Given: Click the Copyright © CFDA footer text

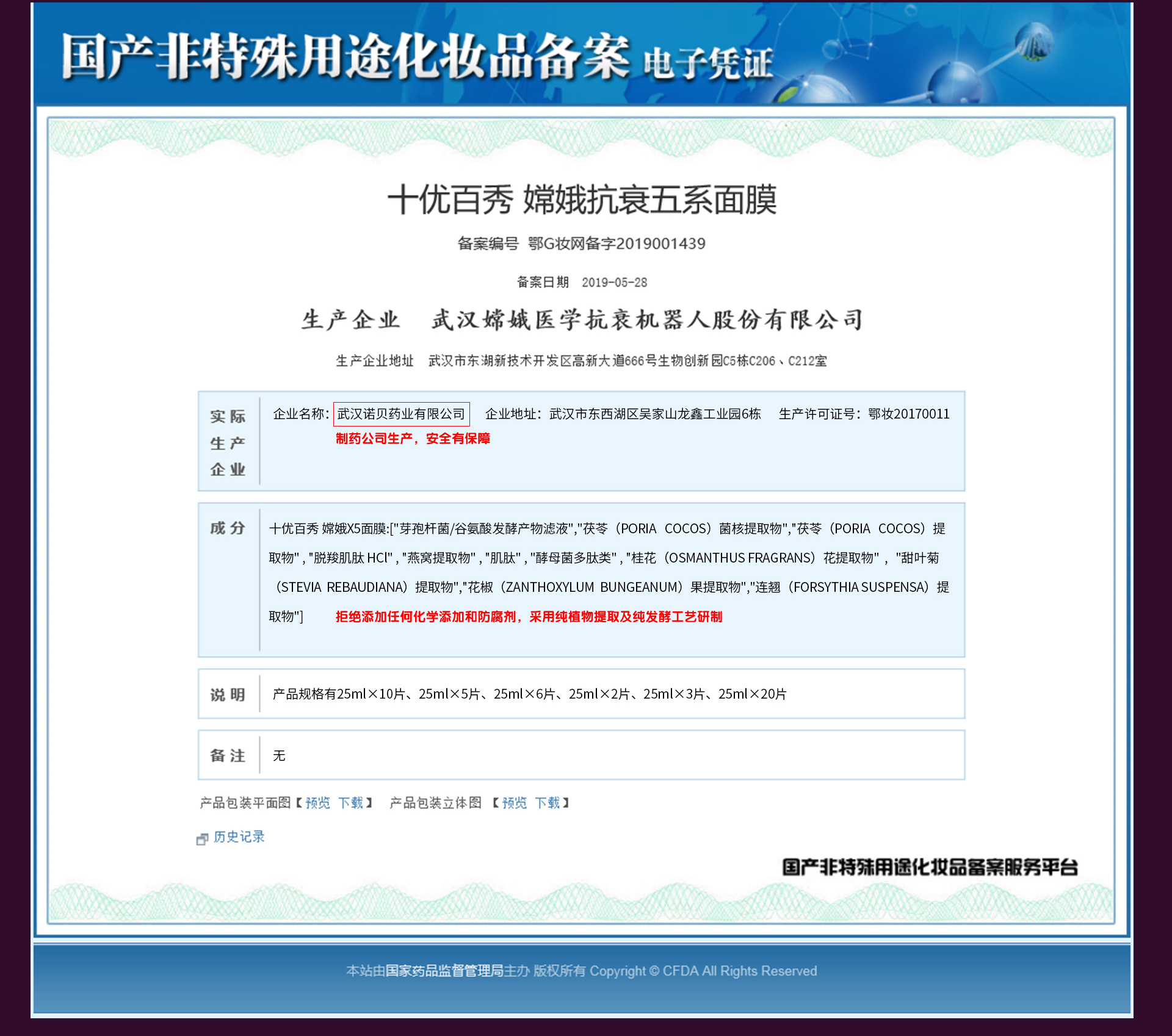Looking at the screenshot, I should click(x=703, y=971).
